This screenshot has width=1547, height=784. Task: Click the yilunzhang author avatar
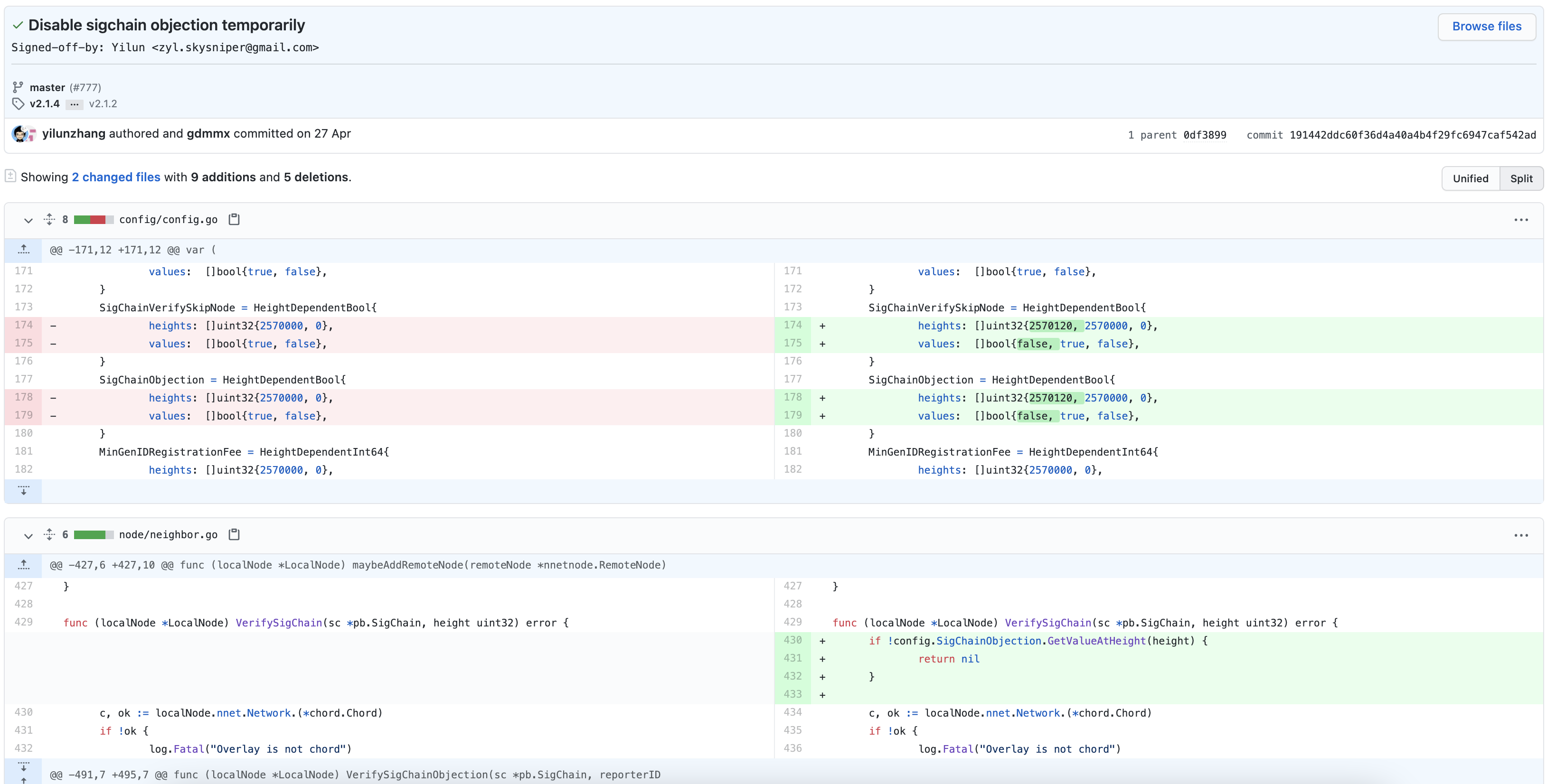click(20, 134)
